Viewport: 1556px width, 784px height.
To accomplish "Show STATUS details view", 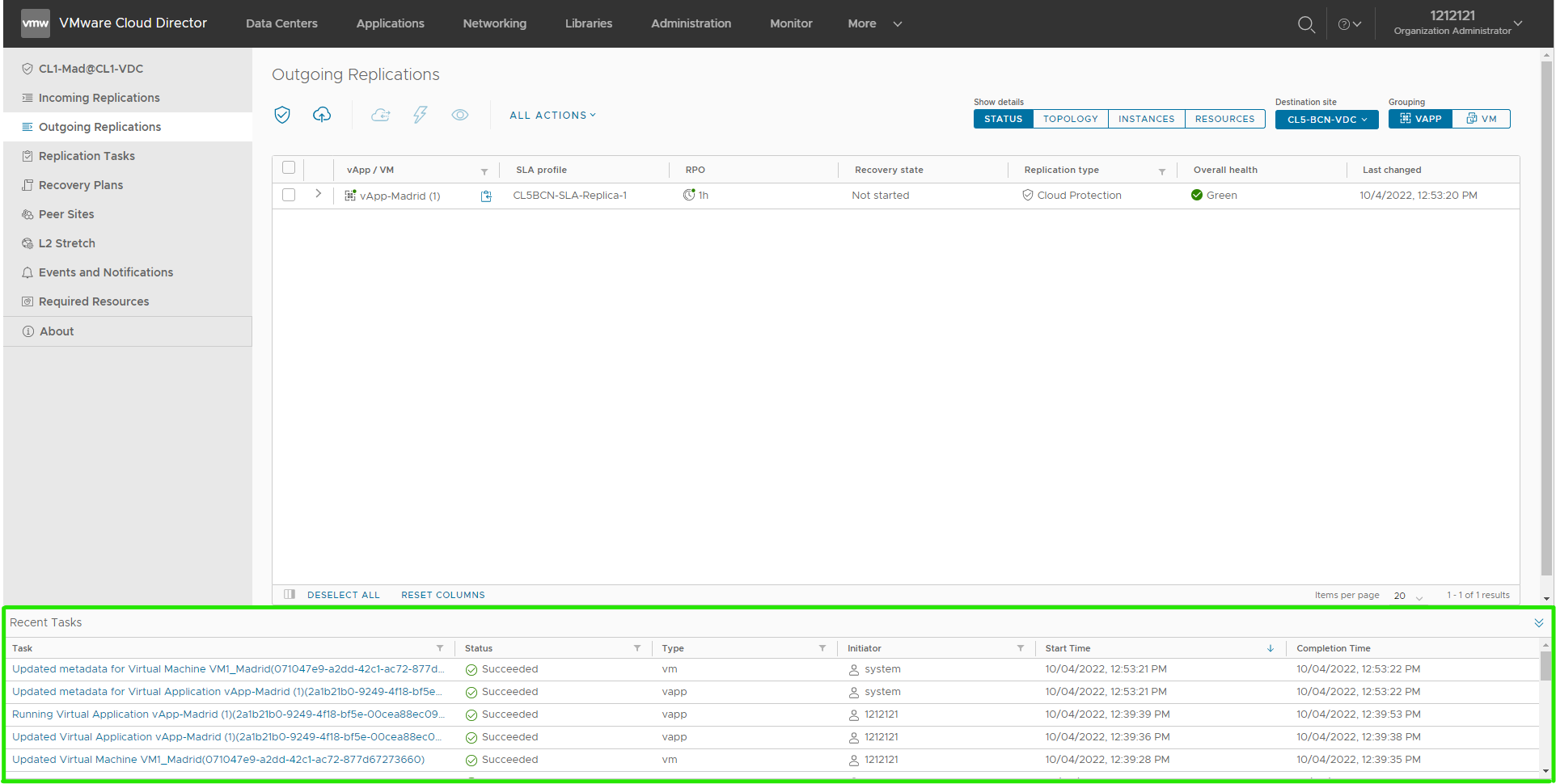I will (1004, 119).
